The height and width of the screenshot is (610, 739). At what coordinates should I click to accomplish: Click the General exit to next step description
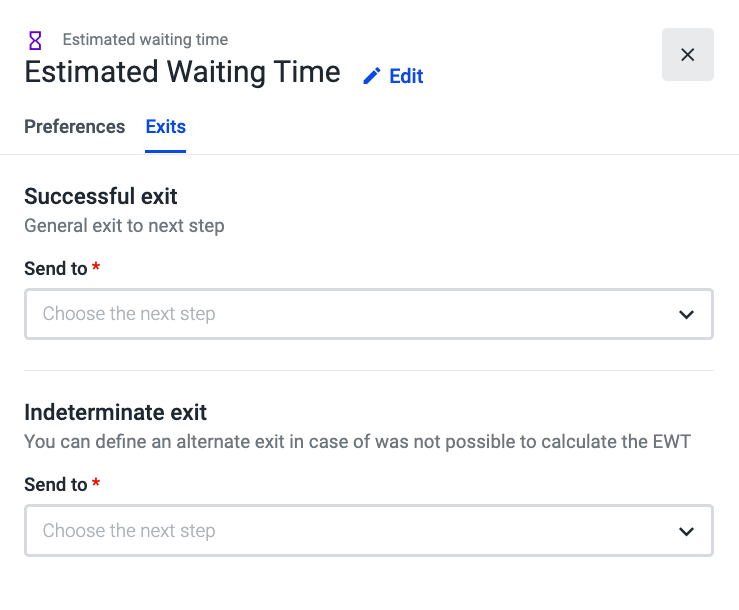tap(124, 226)
